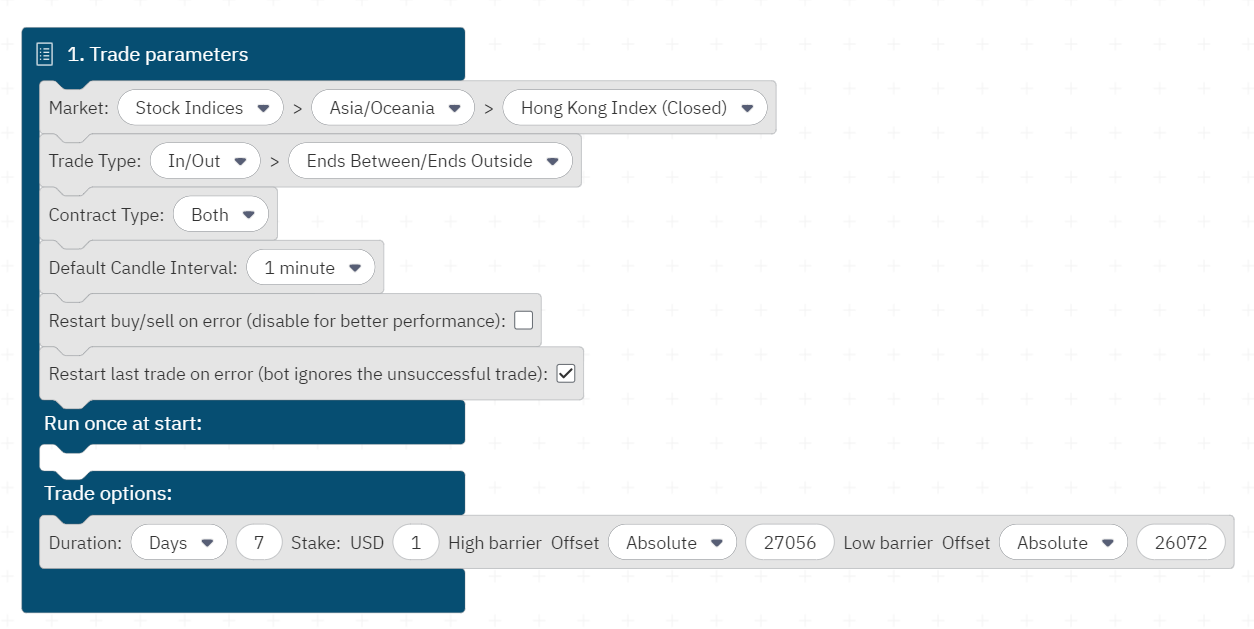Click the USD stake amount field
The height and width of the screenshot is (629, 1254).
(x=416, y=543)
